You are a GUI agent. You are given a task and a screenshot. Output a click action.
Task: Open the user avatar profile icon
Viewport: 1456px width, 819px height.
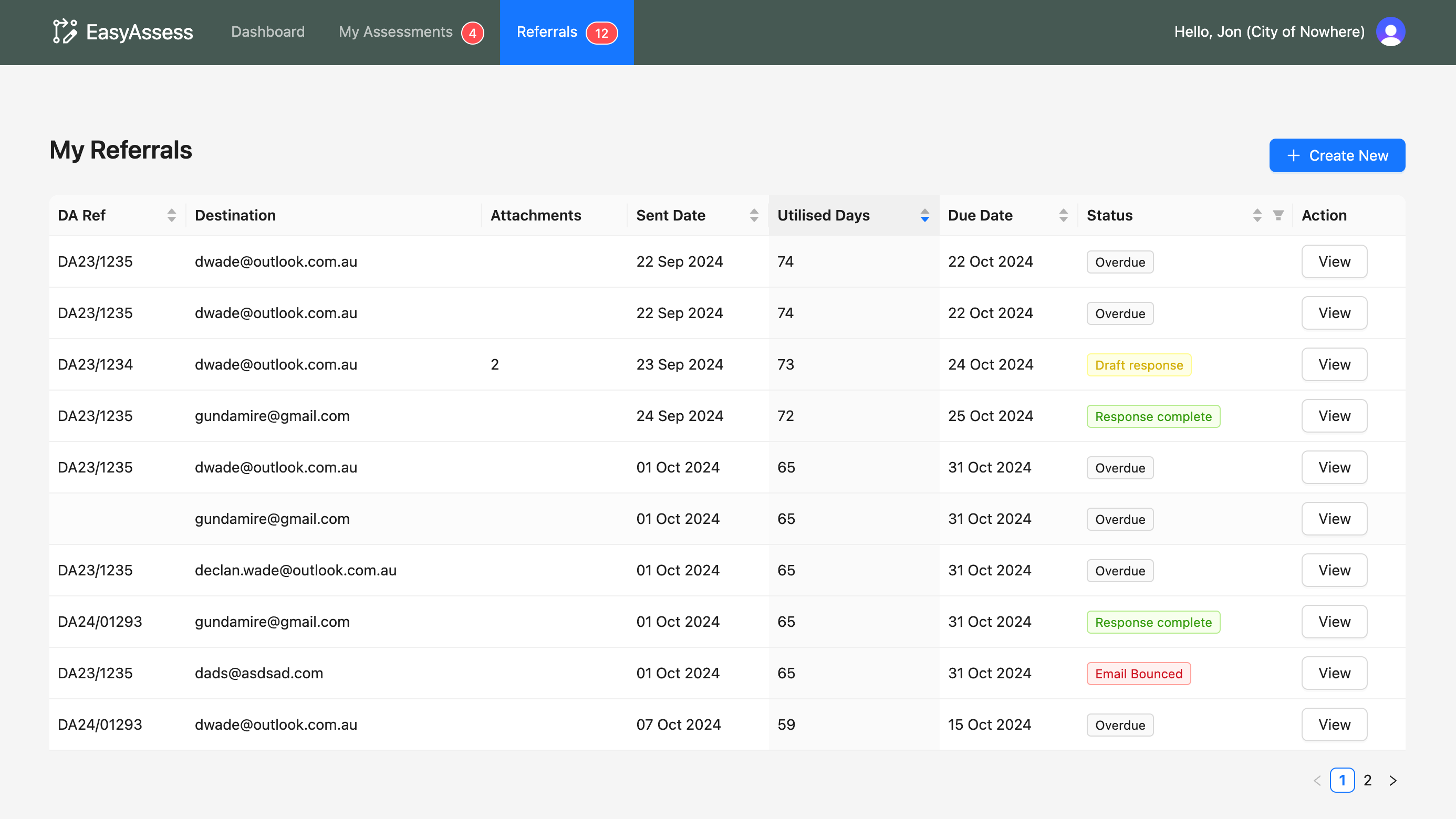coord(1390,31)
